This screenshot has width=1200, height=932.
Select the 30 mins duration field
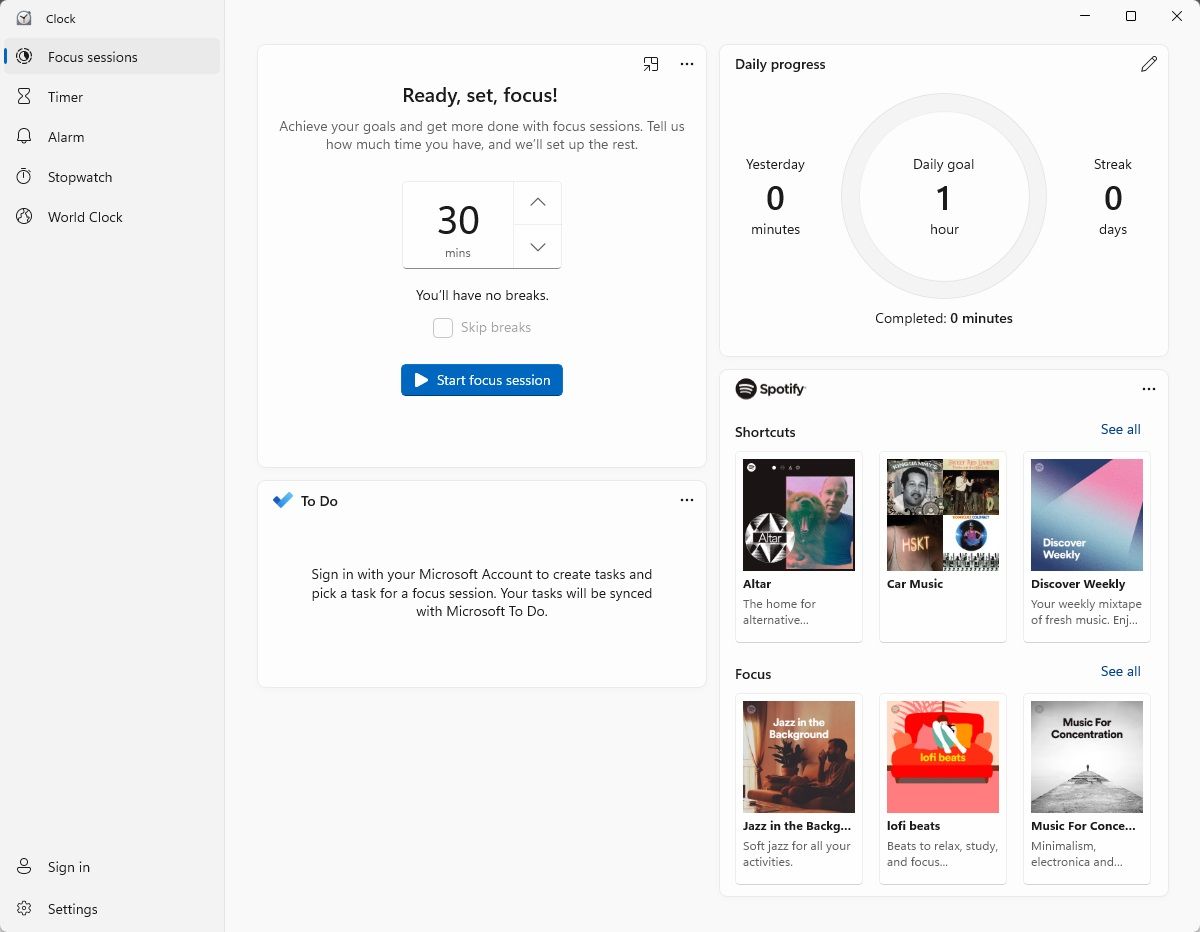tap(458, 225)
